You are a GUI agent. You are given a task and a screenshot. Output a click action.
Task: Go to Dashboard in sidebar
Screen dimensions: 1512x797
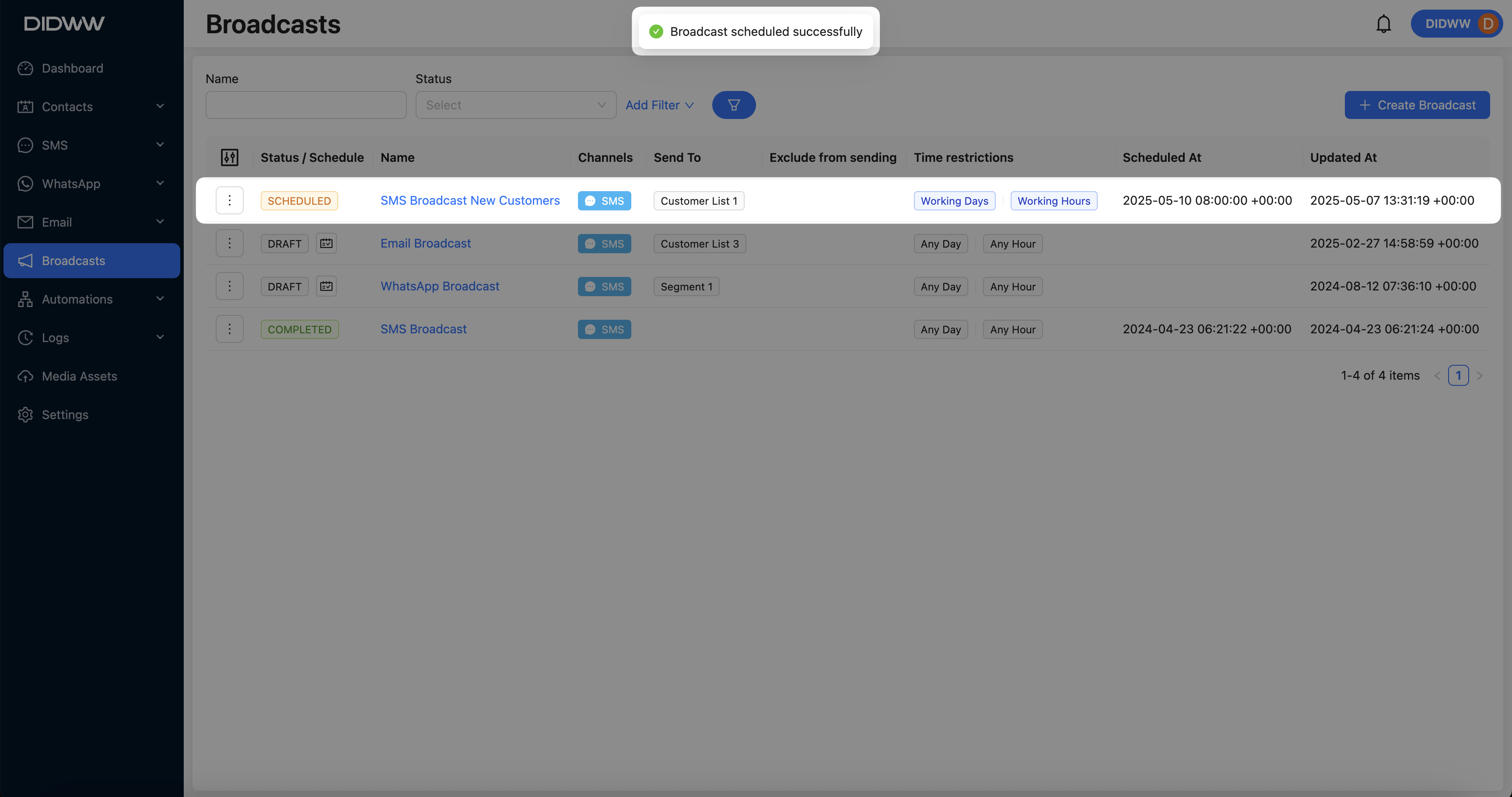(72, 68)
